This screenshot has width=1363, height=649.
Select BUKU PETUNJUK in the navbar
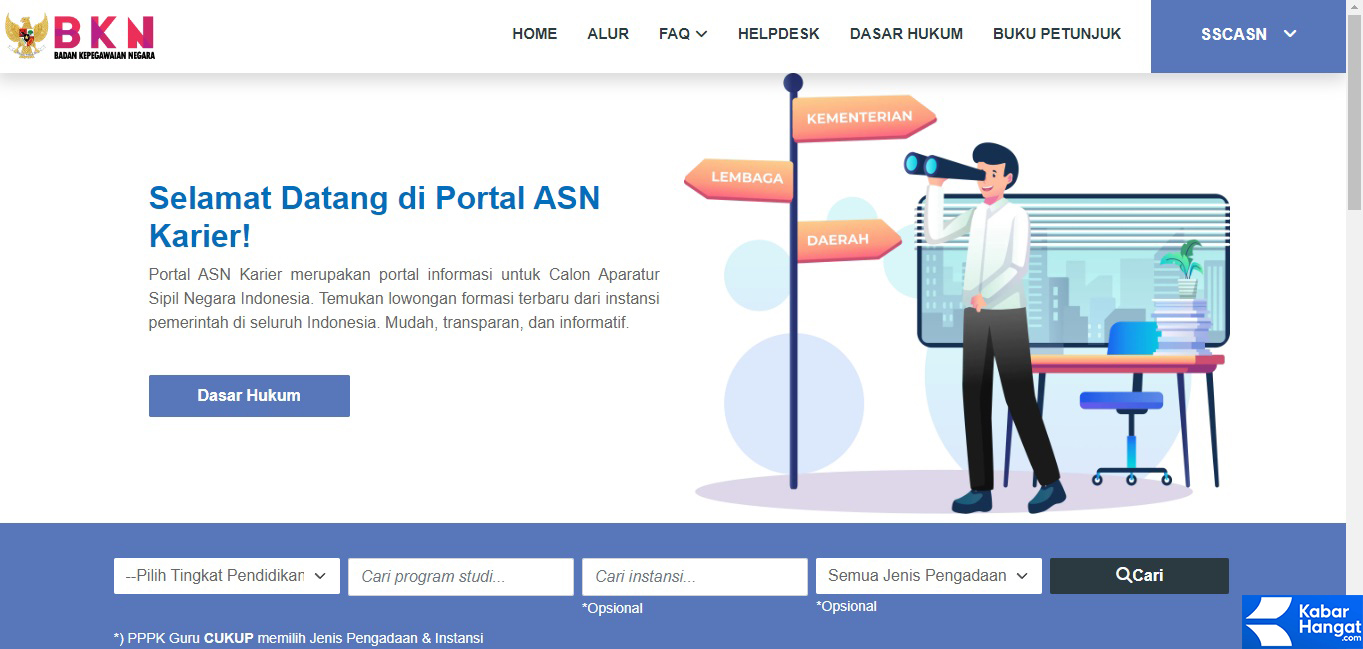(x=1056, y=33)
